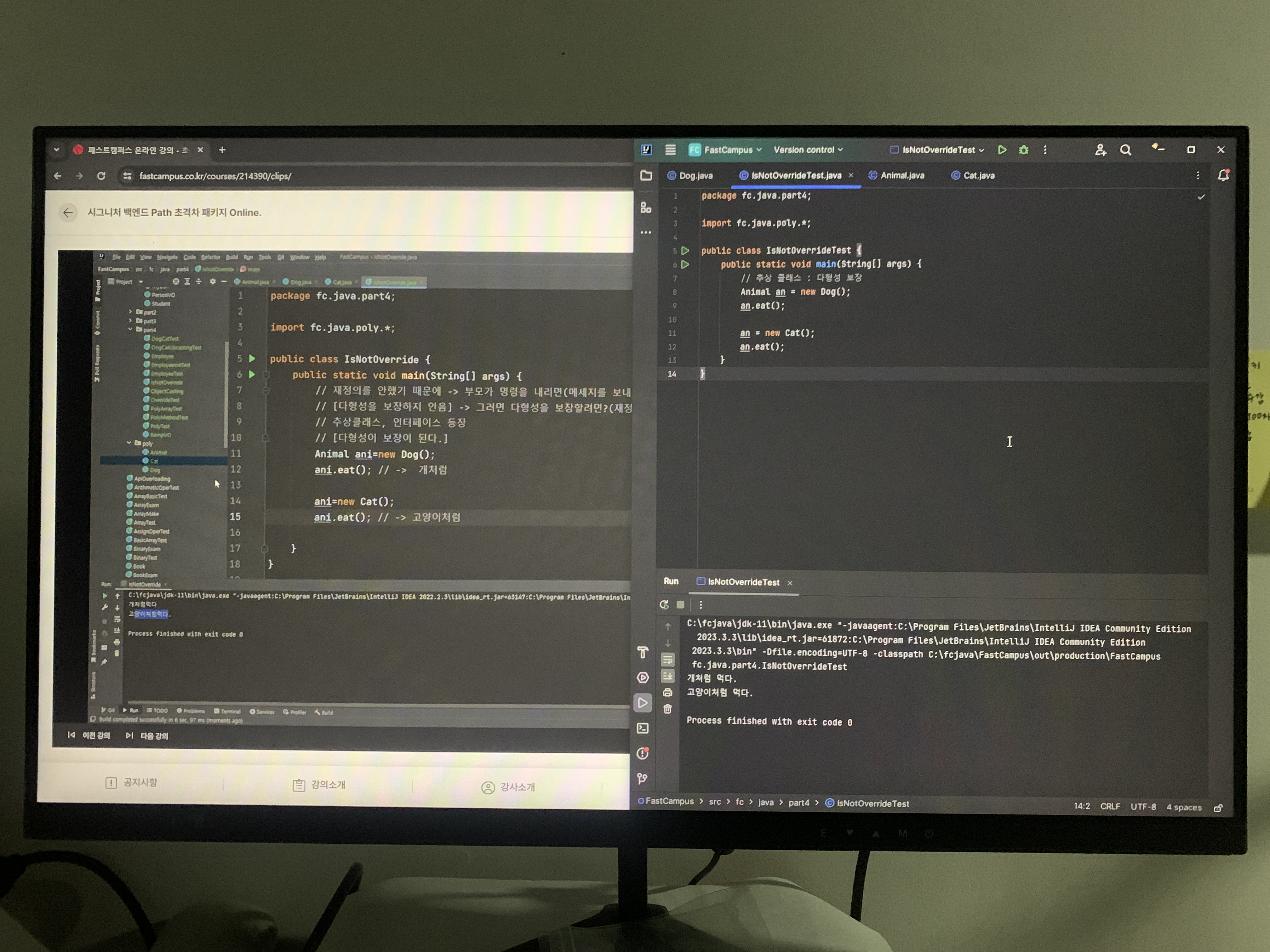Run IsNotOverrideTest with the green play icon
This screenshot has height=952, width=1270.
coord(1002,150)
